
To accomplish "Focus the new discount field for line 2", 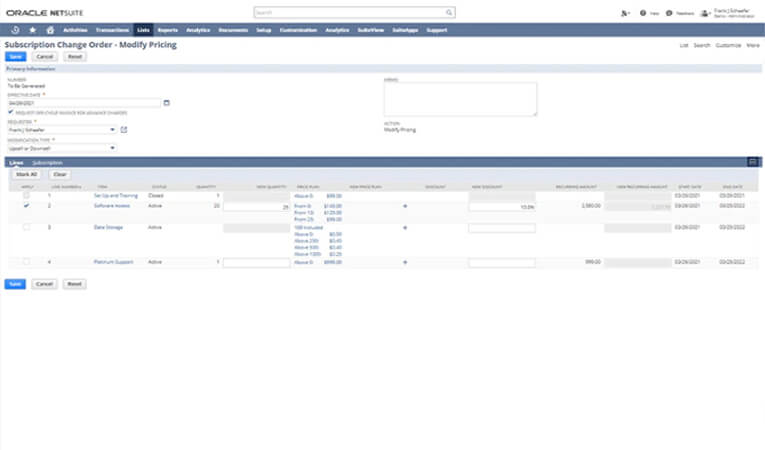I will click(x=502, y=207).
